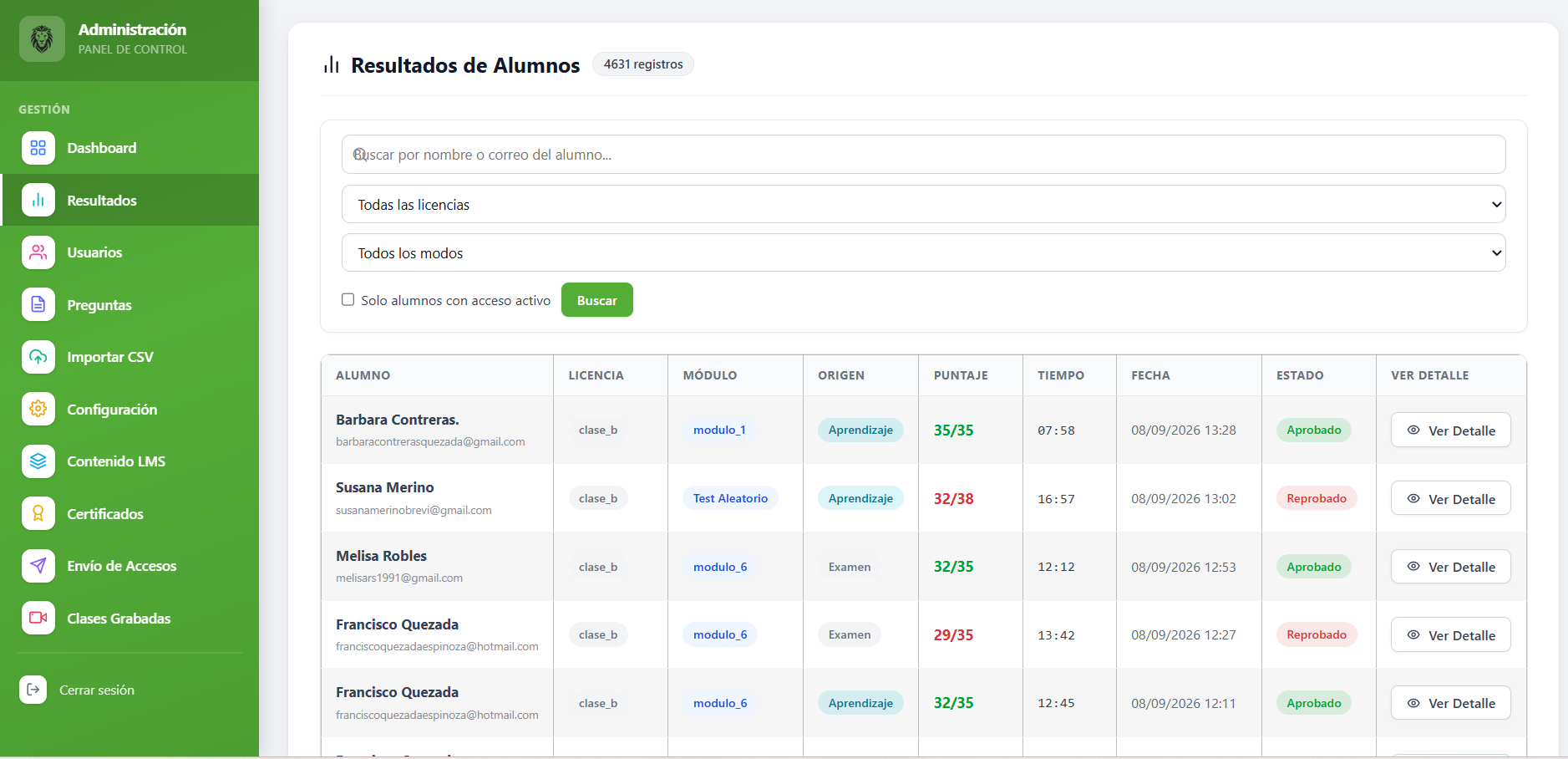Click the Examen tag in Melisa Robles row
This screenshot has height=759, width=1568.
[x=850, y=567]
